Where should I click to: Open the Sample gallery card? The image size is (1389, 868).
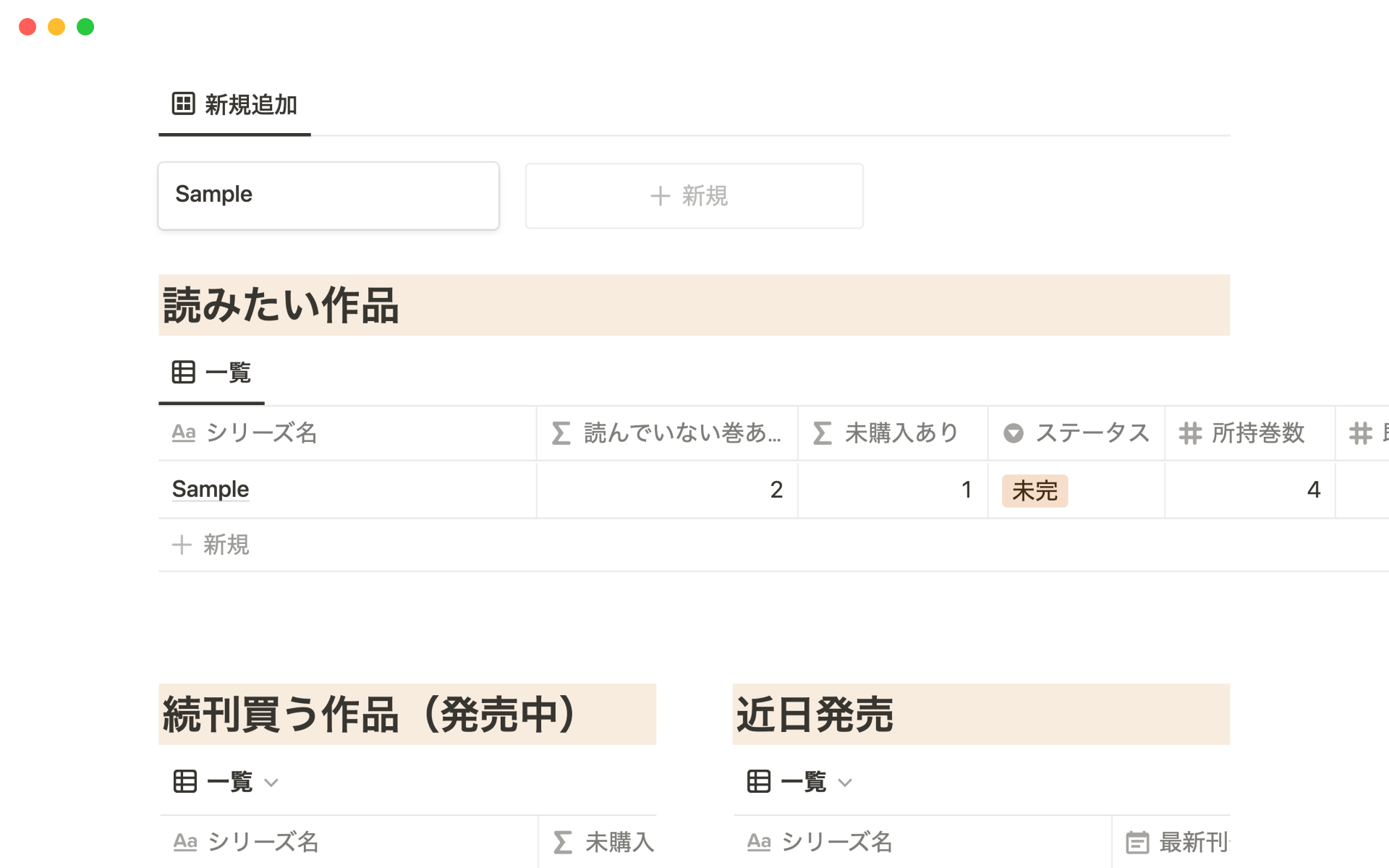(x=328, y=196)
